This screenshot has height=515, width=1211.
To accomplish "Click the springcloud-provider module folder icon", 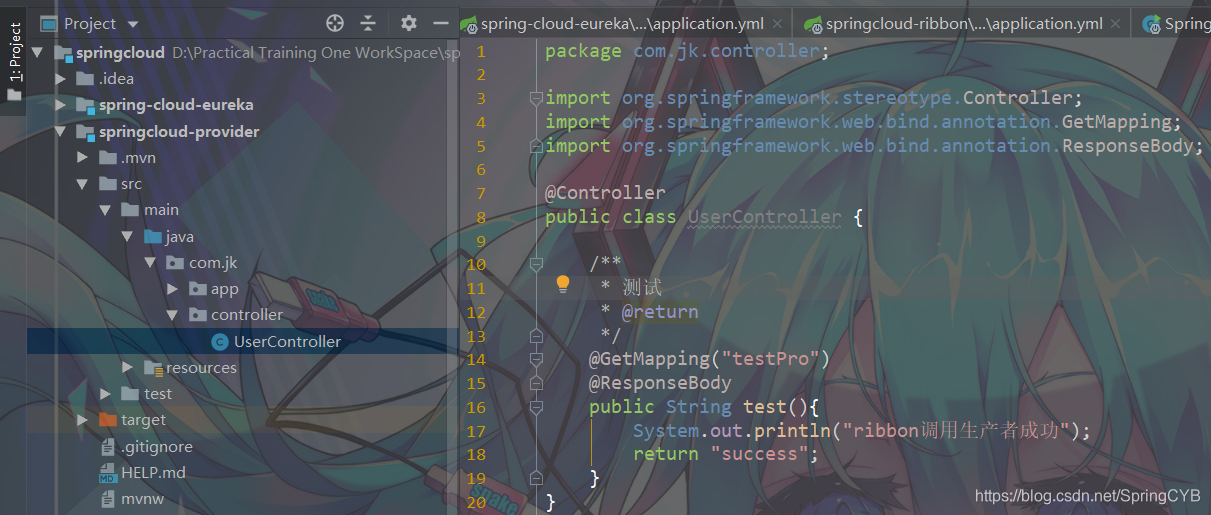I will [x=86, y=132].
